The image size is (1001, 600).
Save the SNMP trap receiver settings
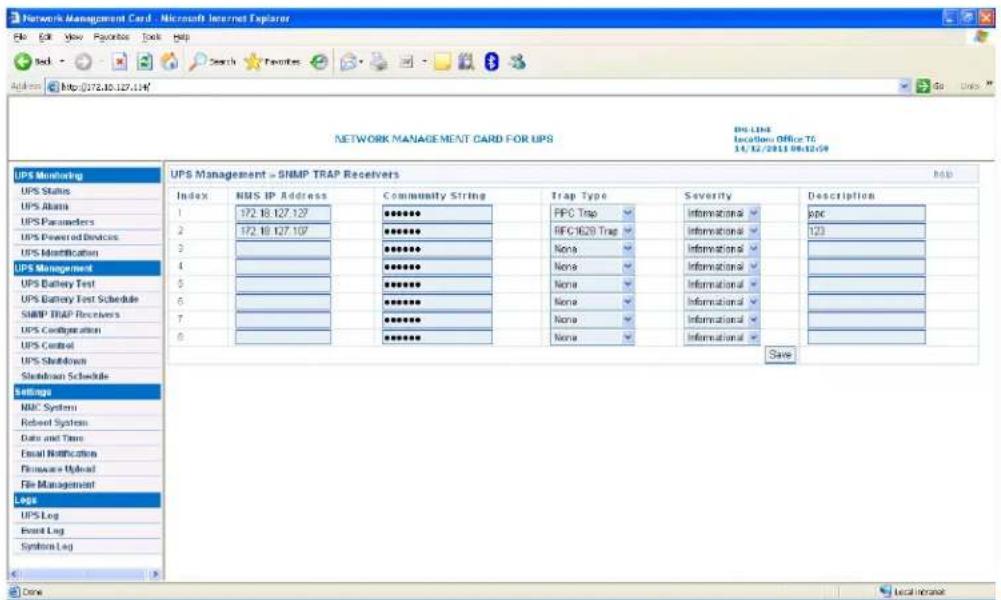780,355
